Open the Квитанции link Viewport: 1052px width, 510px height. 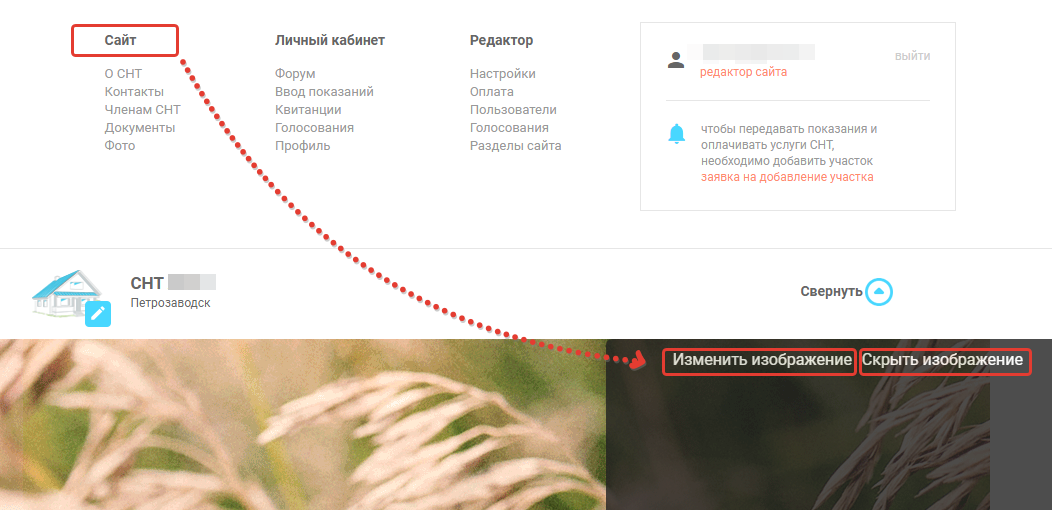(308, 110)
